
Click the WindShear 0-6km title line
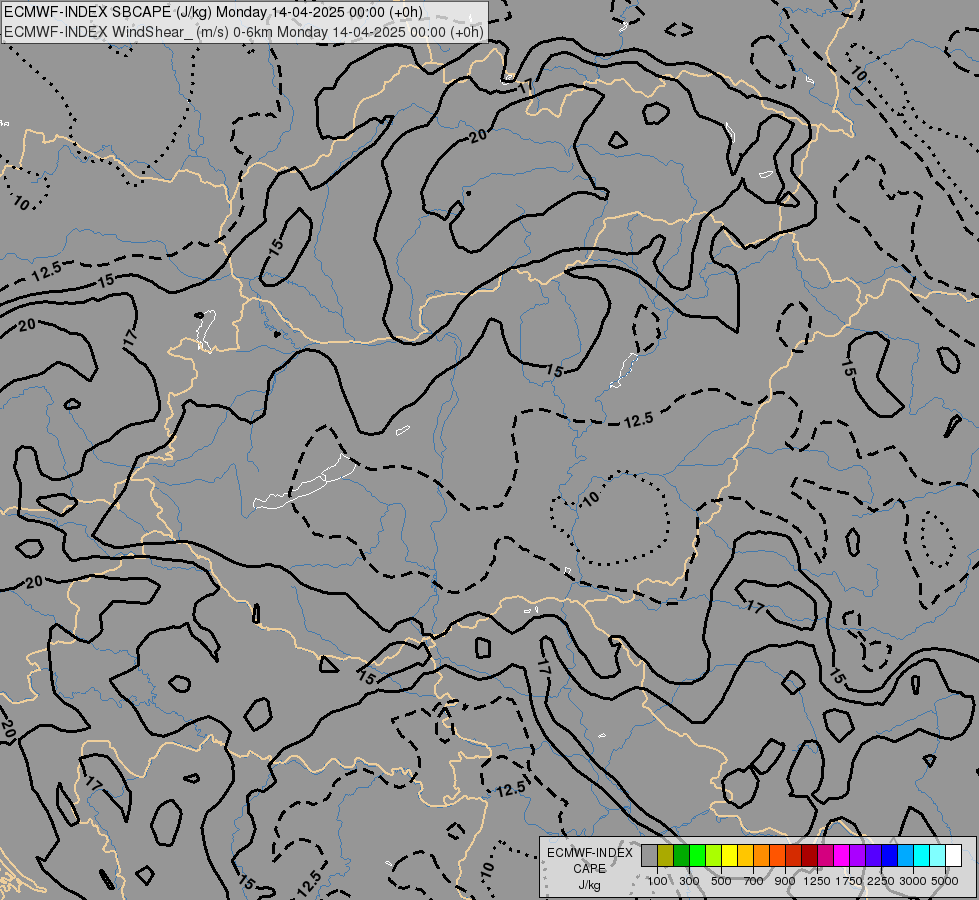(x=244, y=32)
